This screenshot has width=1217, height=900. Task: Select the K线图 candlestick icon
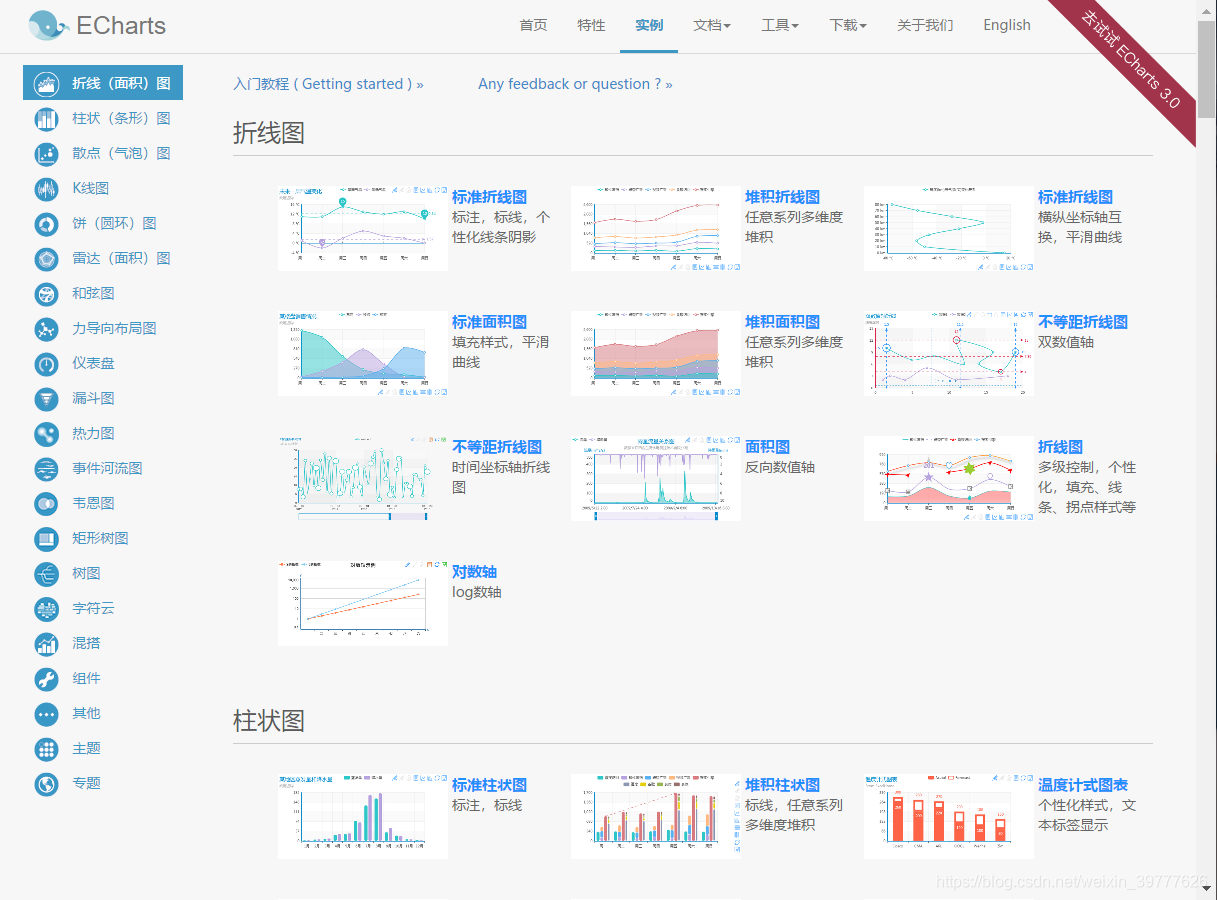(x=47, y=189)
